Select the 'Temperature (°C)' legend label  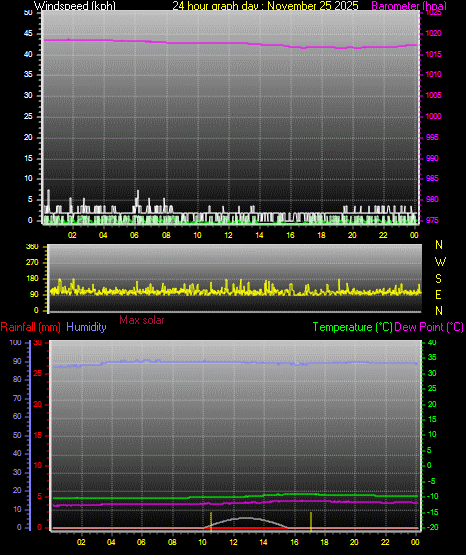[353, 327]
